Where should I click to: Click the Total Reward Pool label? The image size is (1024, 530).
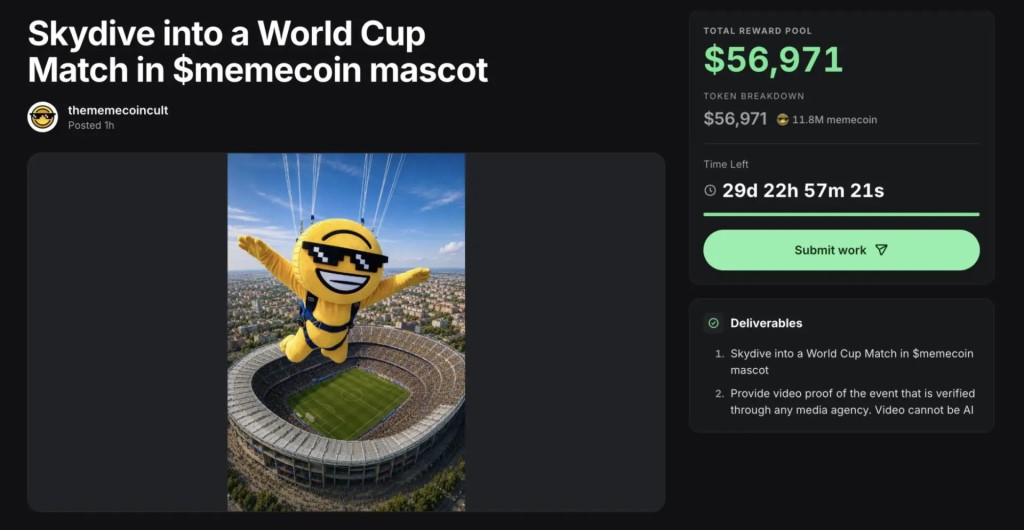(758, 31)
